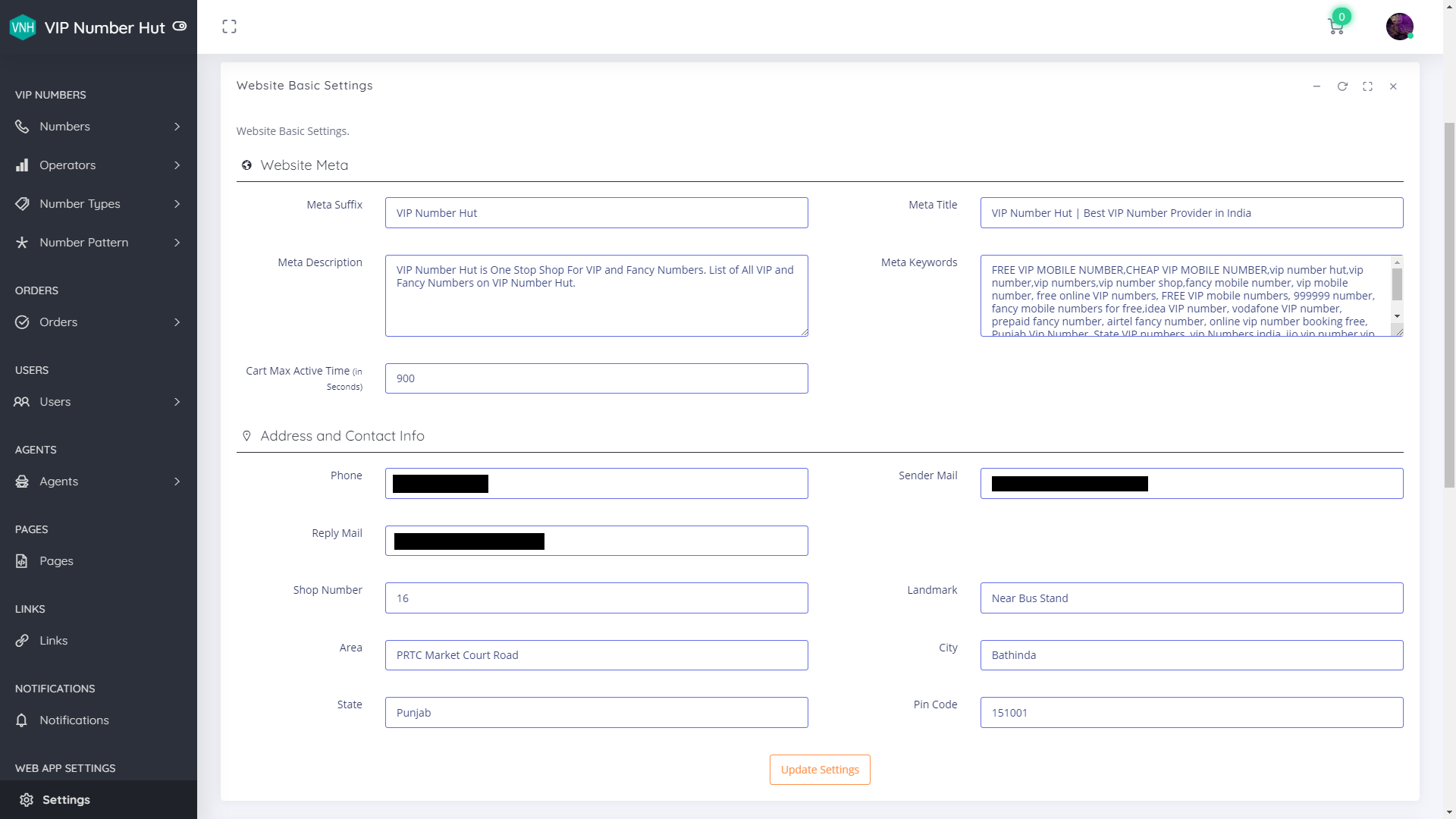The height and width of the screenshot is (819, 1456).
Task: Open the Users menu item
Action: [x=99, y=402]
